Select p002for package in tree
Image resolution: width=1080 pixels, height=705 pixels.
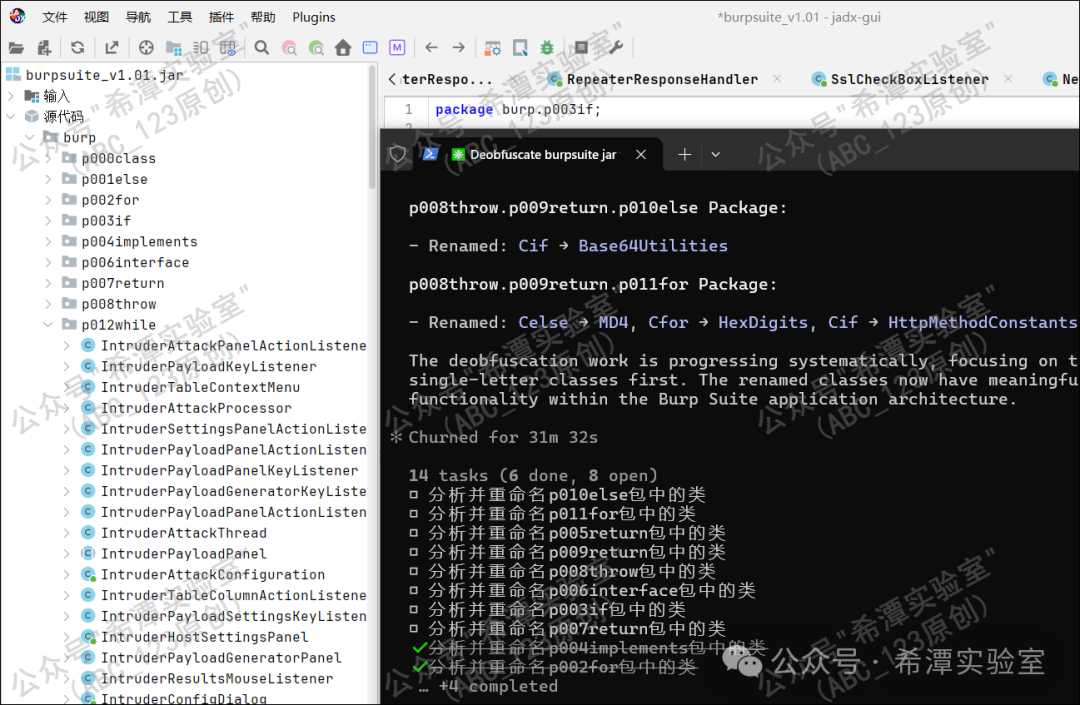[101, 200]
